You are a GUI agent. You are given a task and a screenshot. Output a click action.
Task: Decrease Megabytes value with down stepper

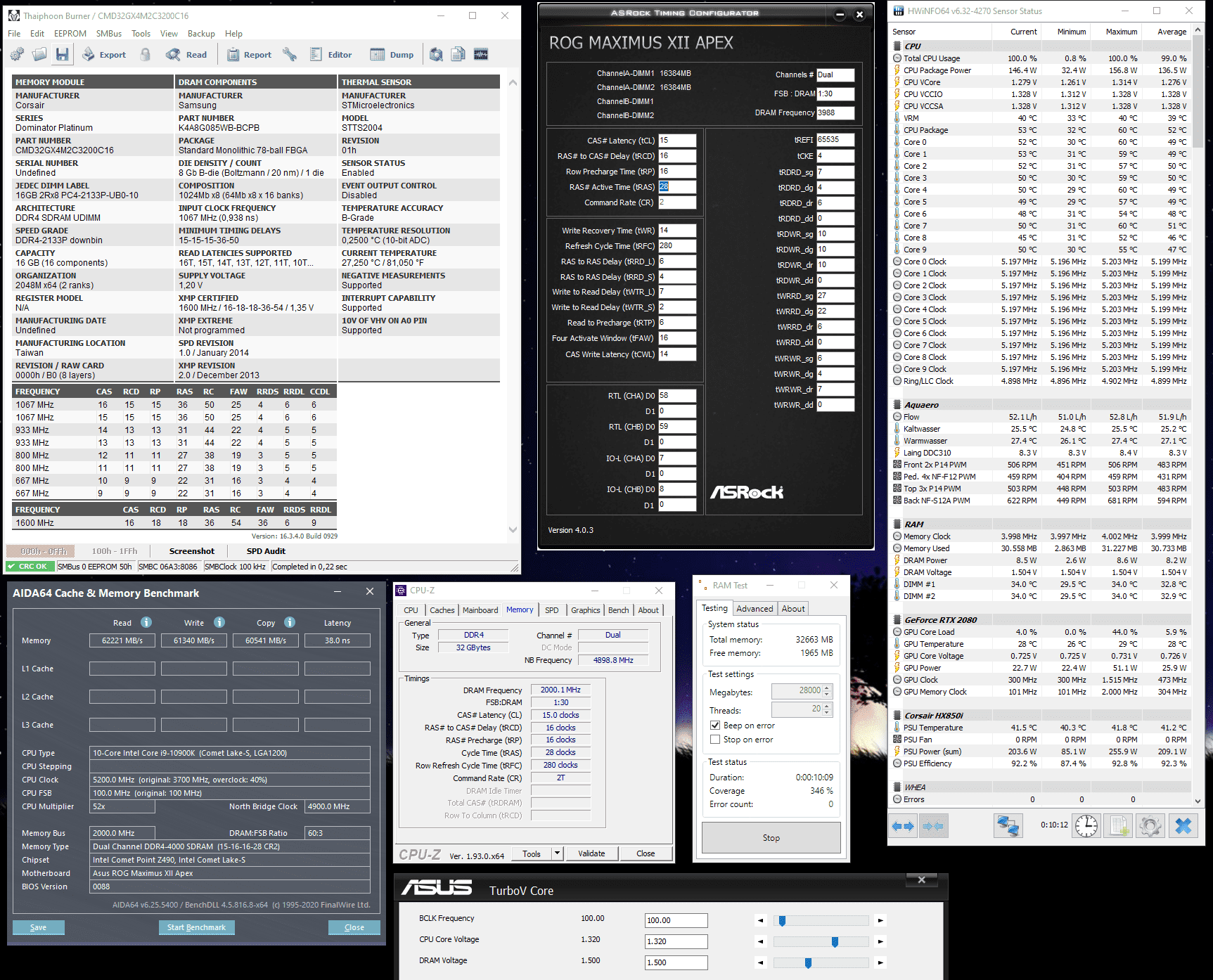(827, 695)
